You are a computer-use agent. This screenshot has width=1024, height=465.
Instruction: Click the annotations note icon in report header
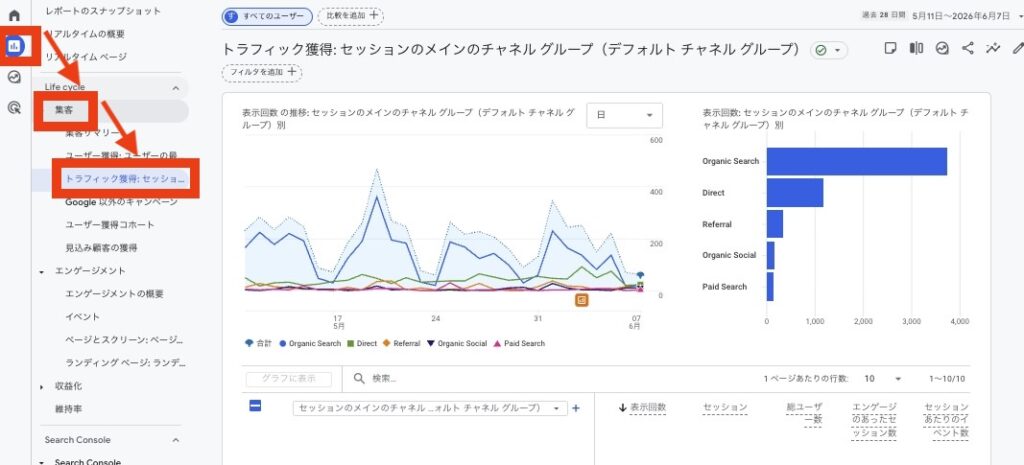click(x=889, y=48)
